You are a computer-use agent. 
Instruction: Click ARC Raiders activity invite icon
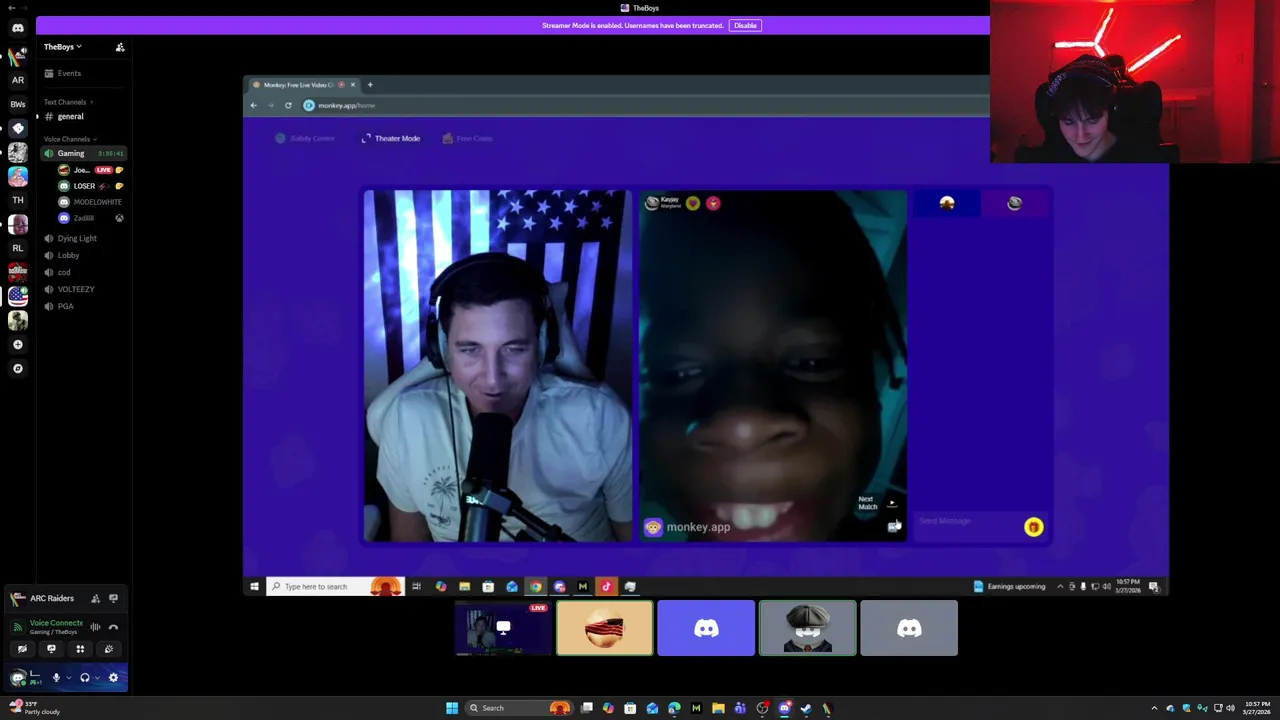click(x=95, y=598)
